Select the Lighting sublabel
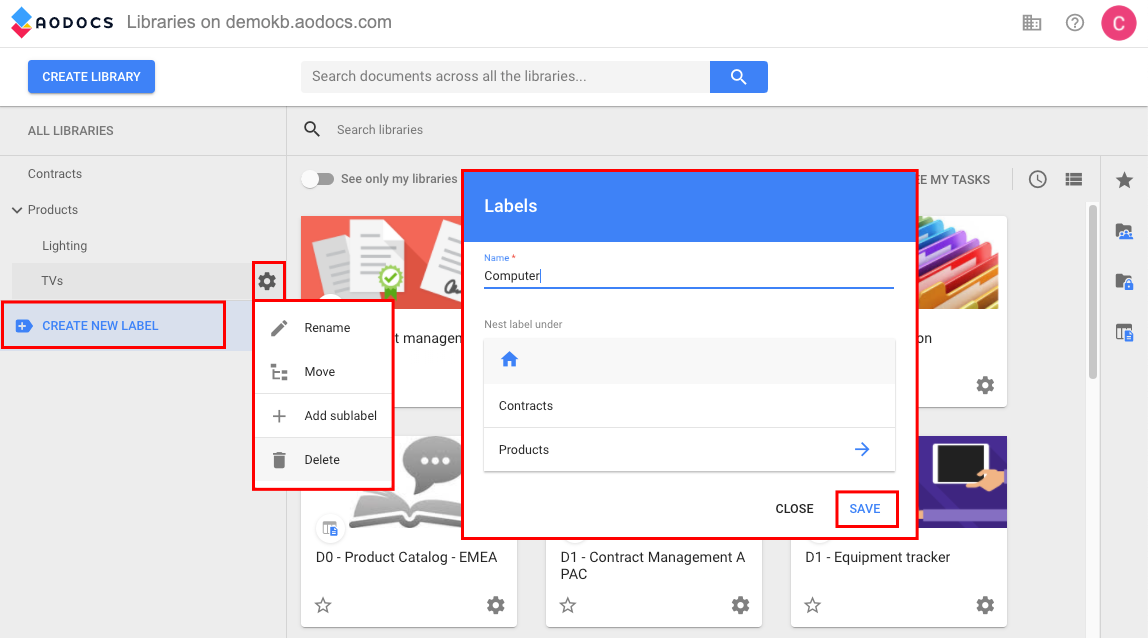 (64, 245)
